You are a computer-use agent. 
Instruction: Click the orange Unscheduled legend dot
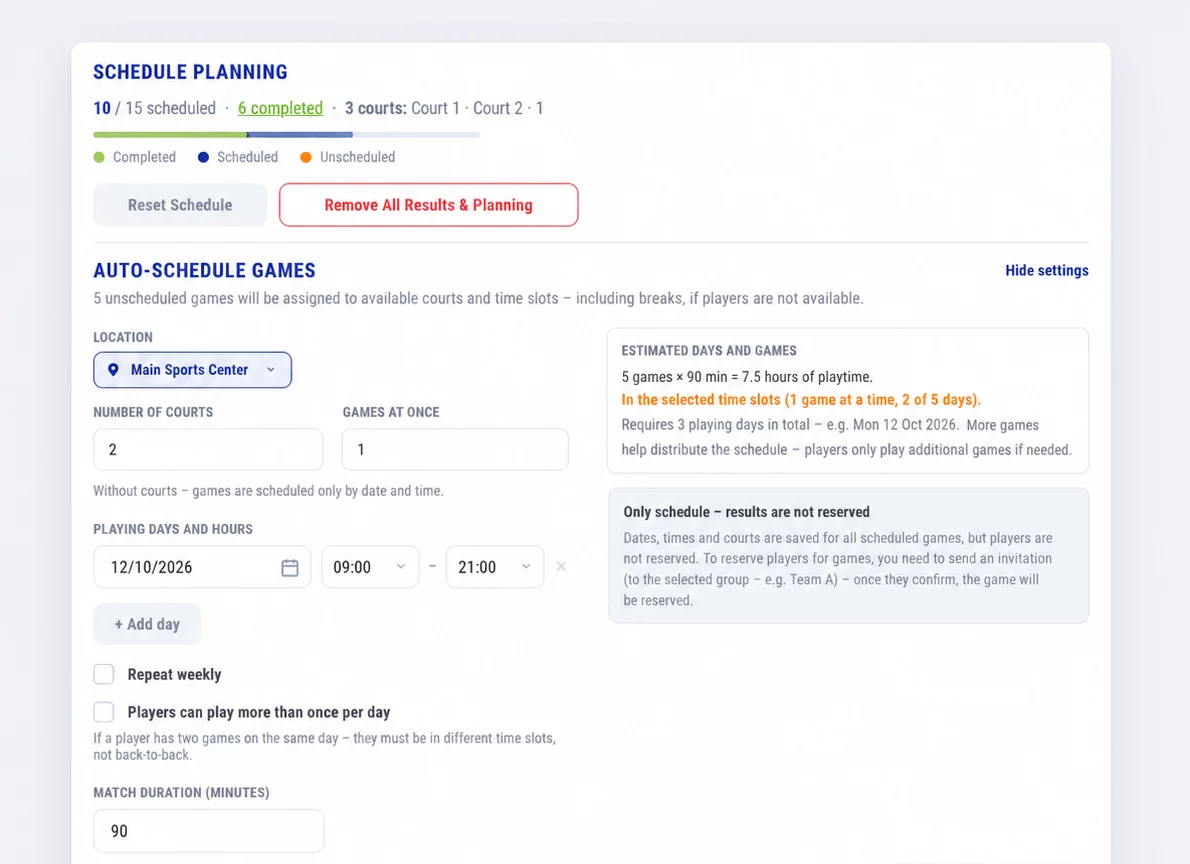click(306, 157)
